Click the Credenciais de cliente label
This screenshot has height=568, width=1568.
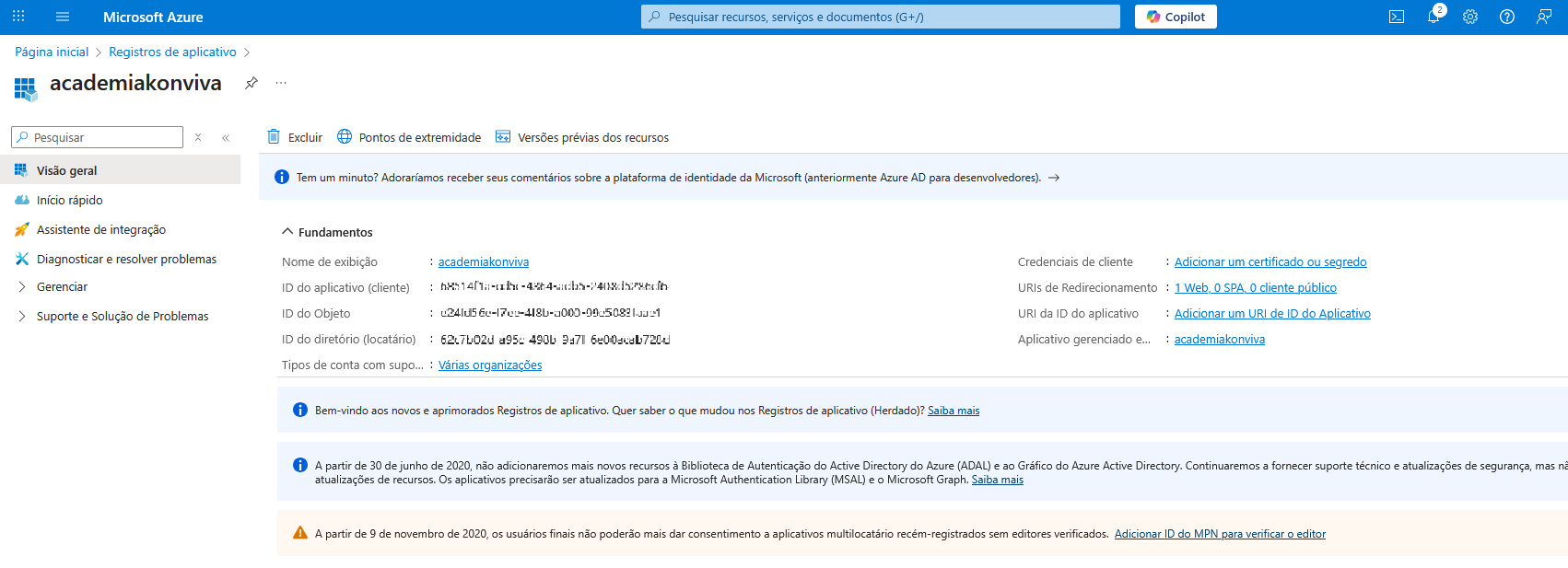click(1075, 262)
